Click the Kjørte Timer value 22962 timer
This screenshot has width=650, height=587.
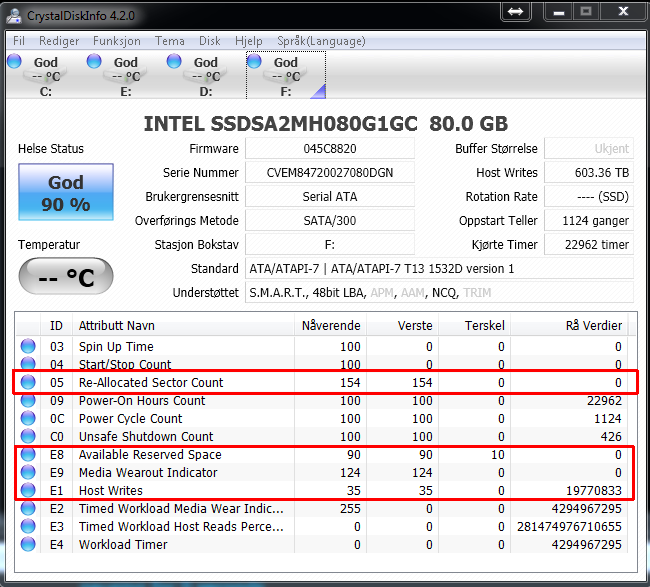589,245
